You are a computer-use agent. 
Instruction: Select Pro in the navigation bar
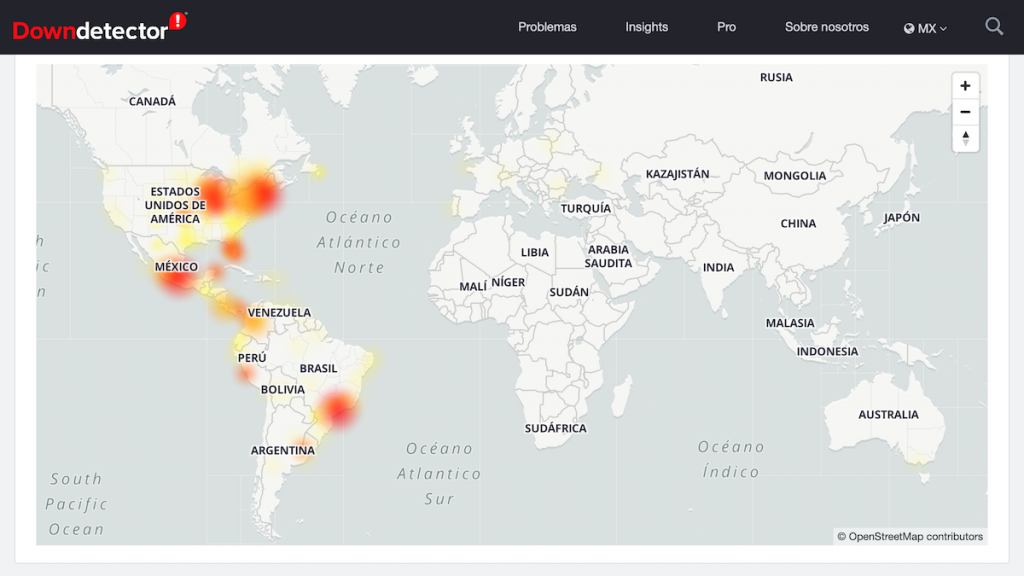[x=726, y=27]
